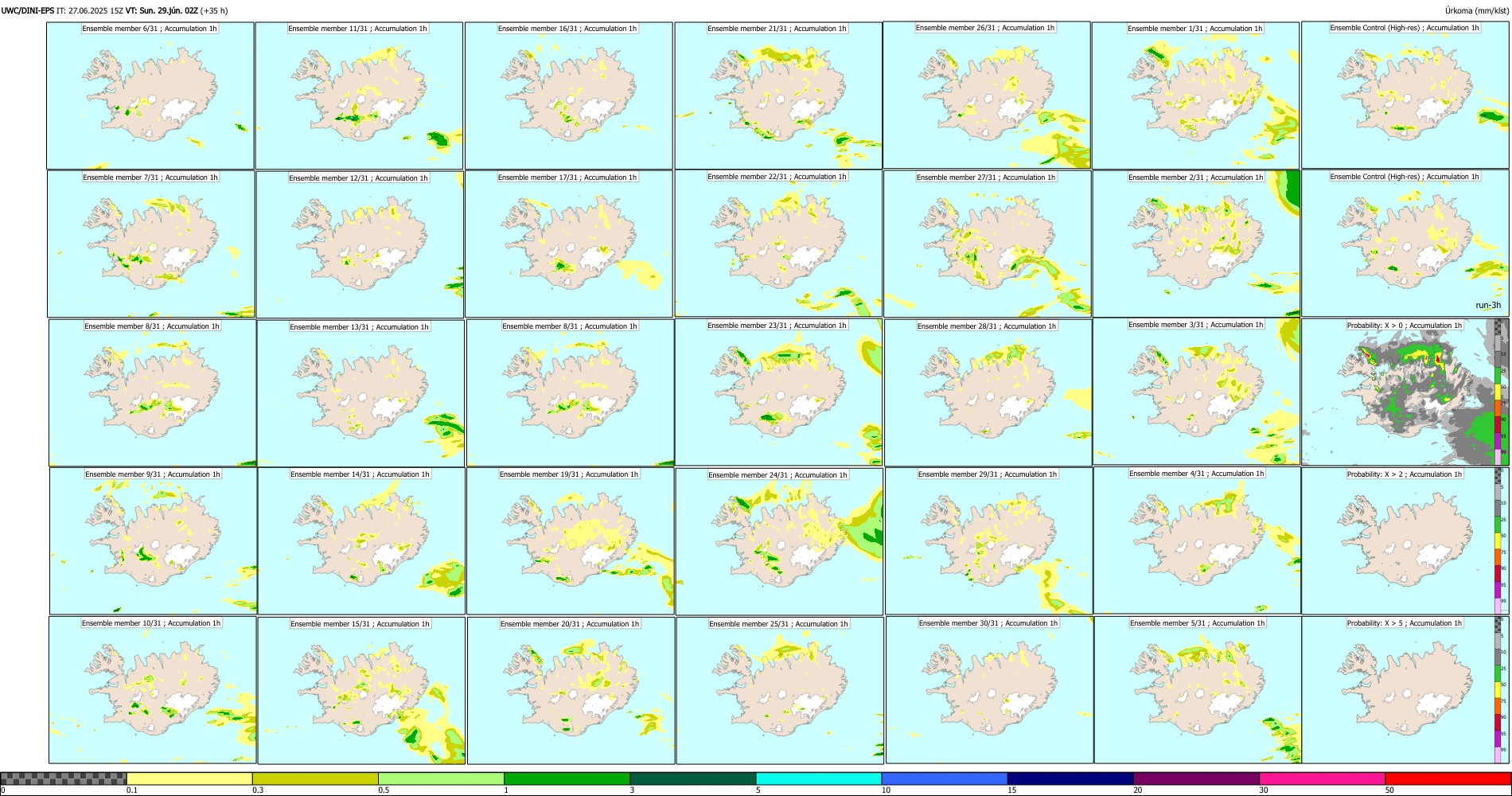1512x796 pixels.
Task: Click the 'Ensemble member 5/31' title label
Action: coord(1198,623)
